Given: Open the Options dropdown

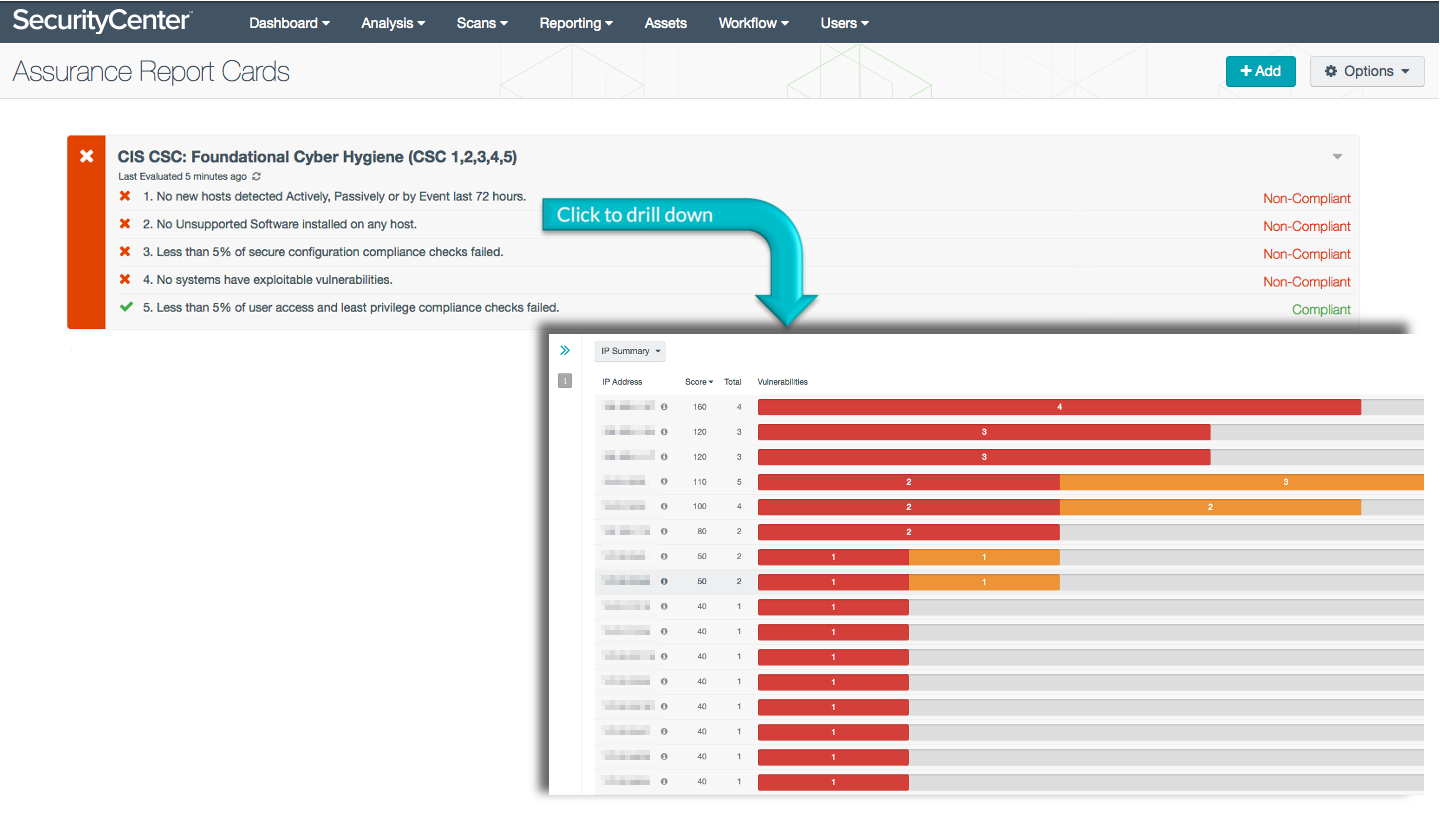Looking at the screenshot, I should [1367, 71].
